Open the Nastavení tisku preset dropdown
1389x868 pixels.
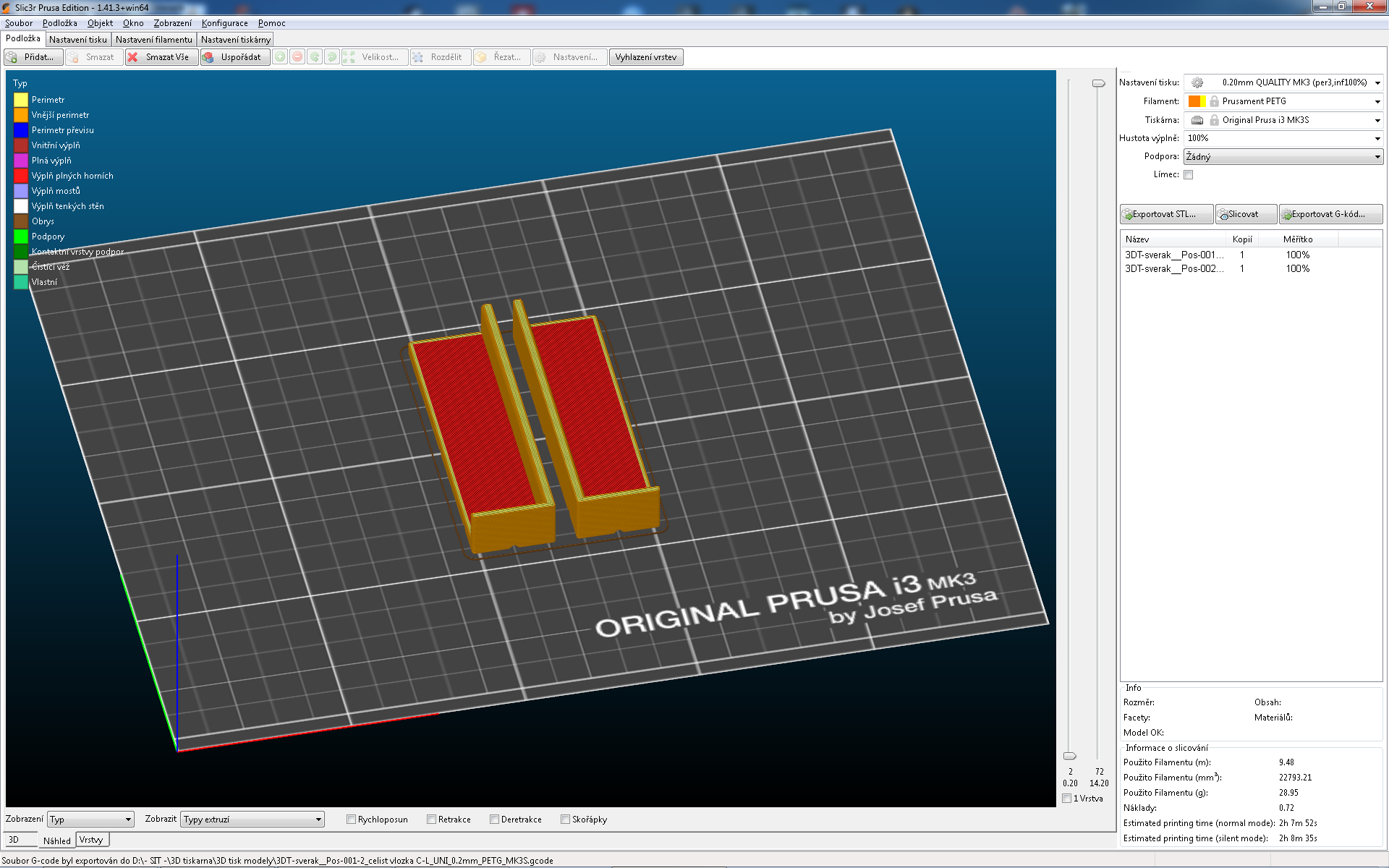(1283, 82)
